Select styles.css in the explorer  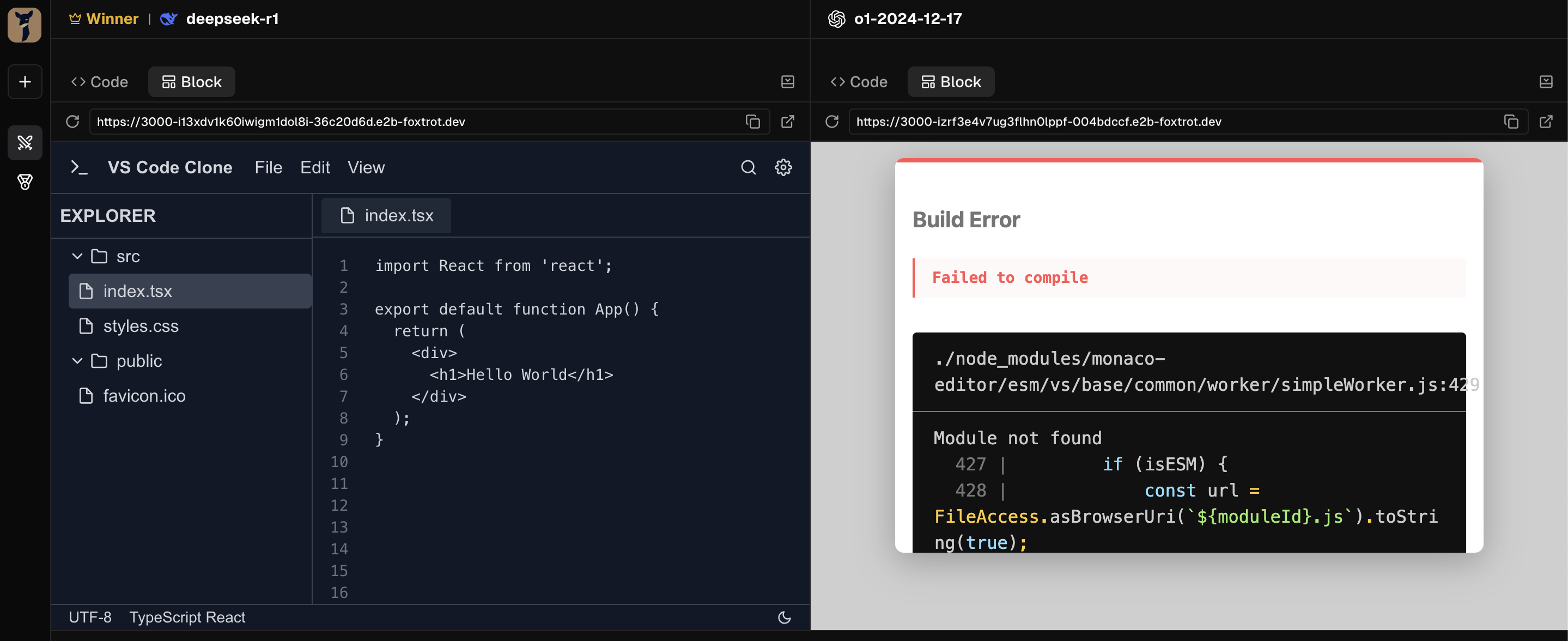coord(141,326)
